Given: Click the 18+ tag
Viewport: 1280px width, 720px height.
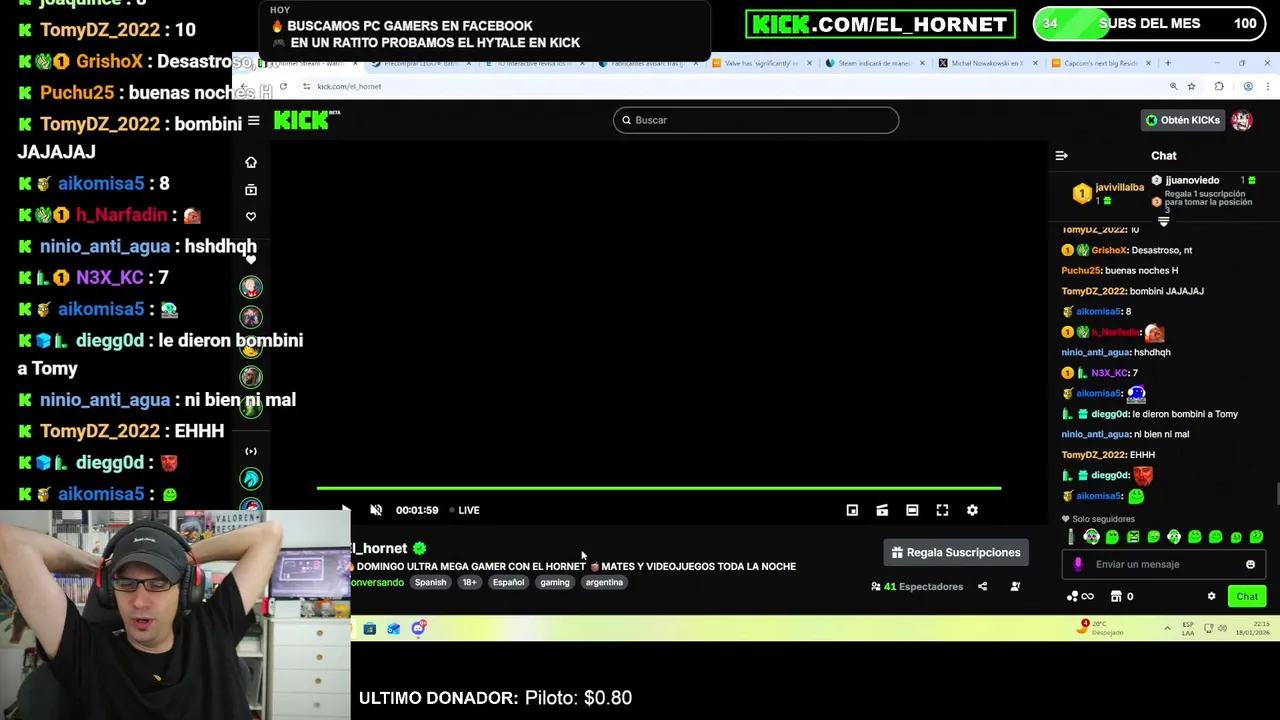Looking at the screenshot, I should click(x=469, y=582).
